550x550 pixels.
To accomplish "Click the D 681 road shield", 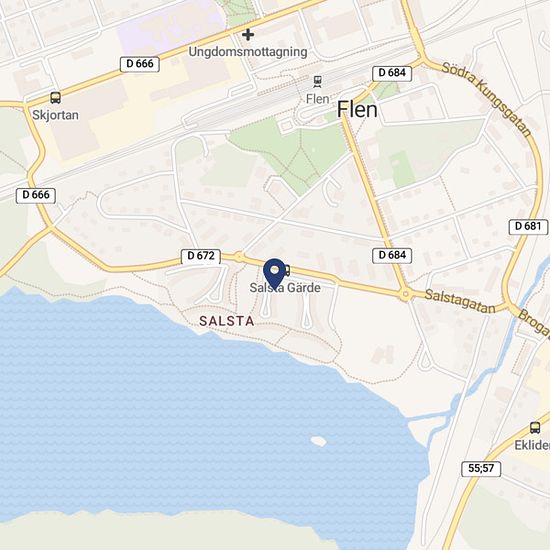I will click(528, 227).
